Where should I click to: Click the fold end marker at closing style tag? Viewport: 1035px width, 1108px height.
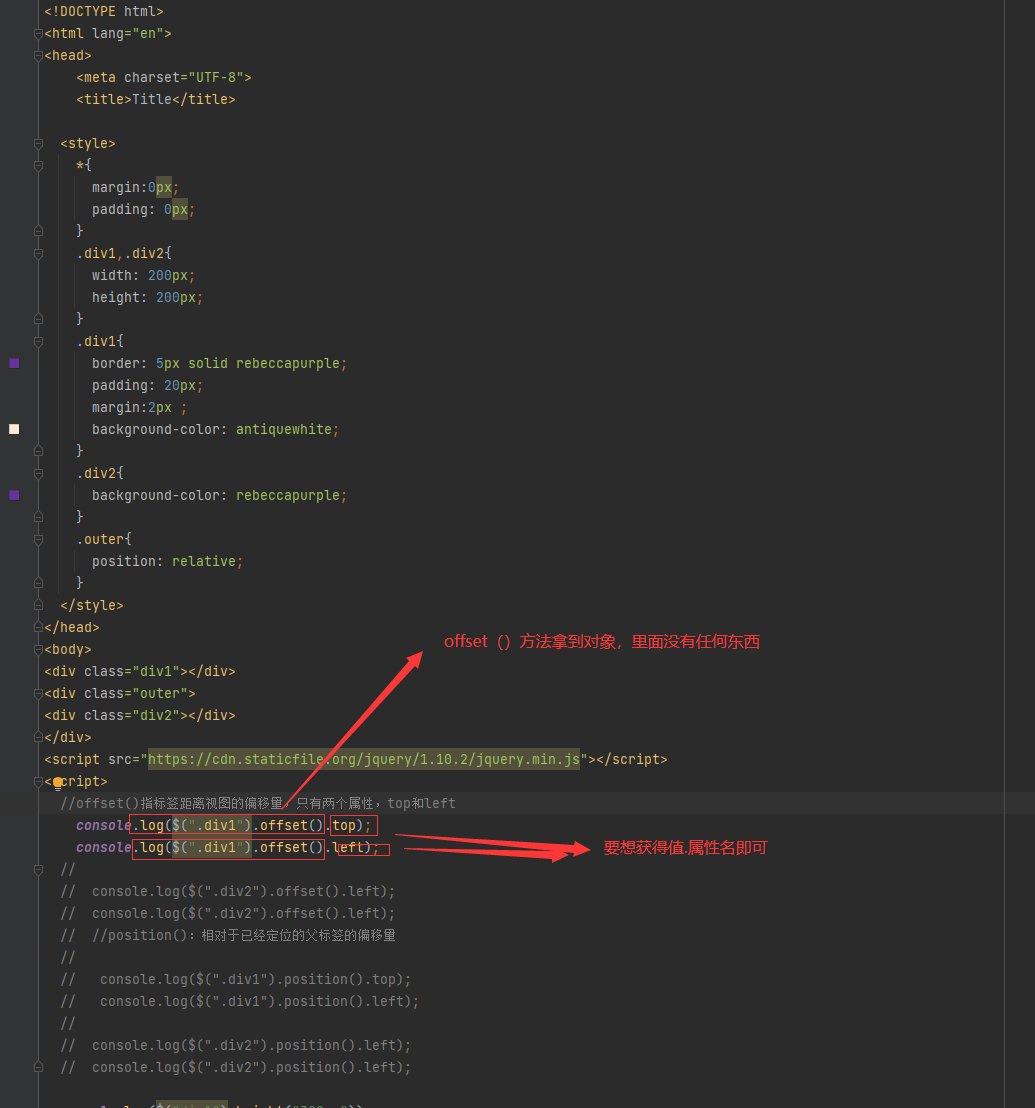pos(38,605)
